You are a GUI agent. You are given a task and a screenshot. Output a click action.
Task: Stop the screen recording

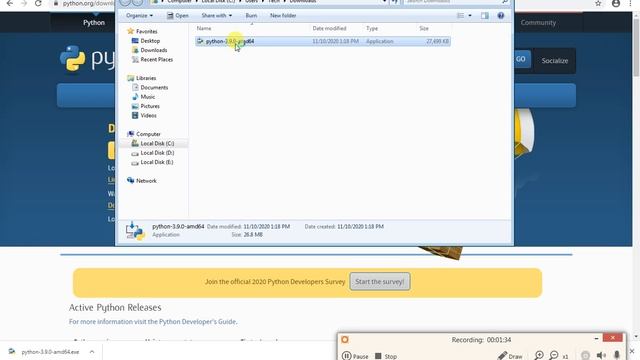coord(386,356)
